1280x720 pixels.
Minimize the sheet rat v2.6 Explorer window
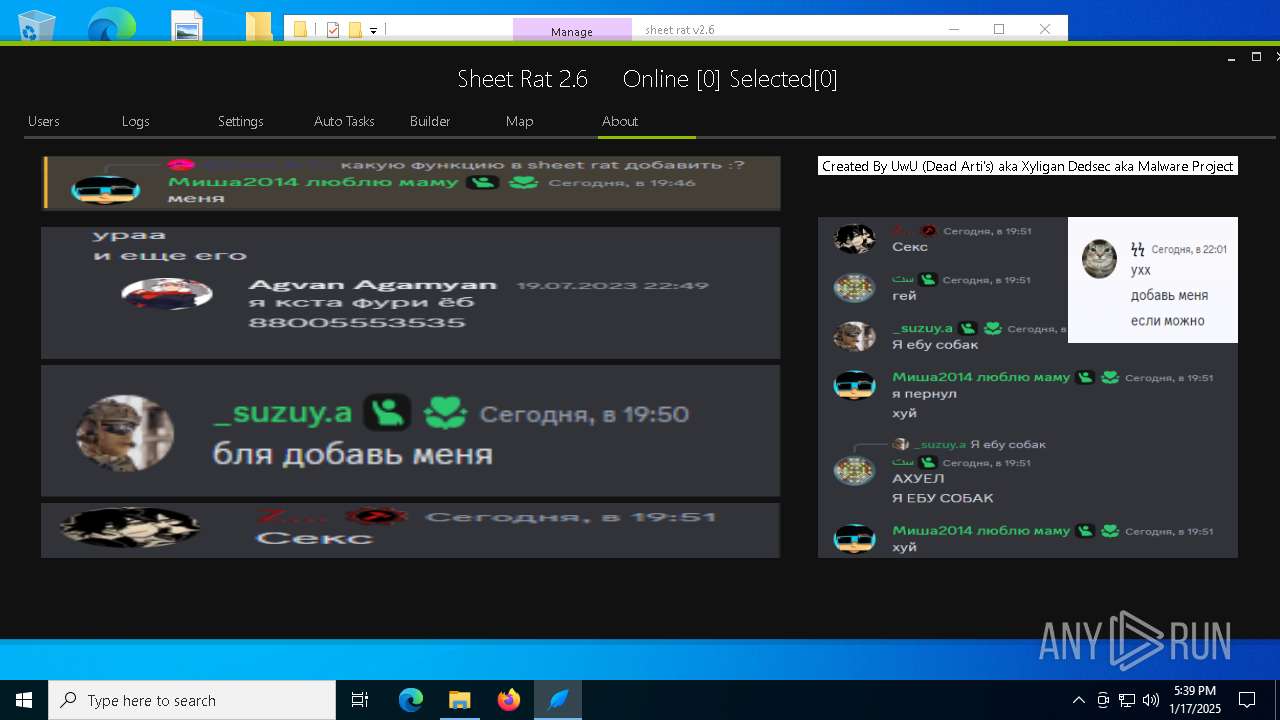click(952, 29)
